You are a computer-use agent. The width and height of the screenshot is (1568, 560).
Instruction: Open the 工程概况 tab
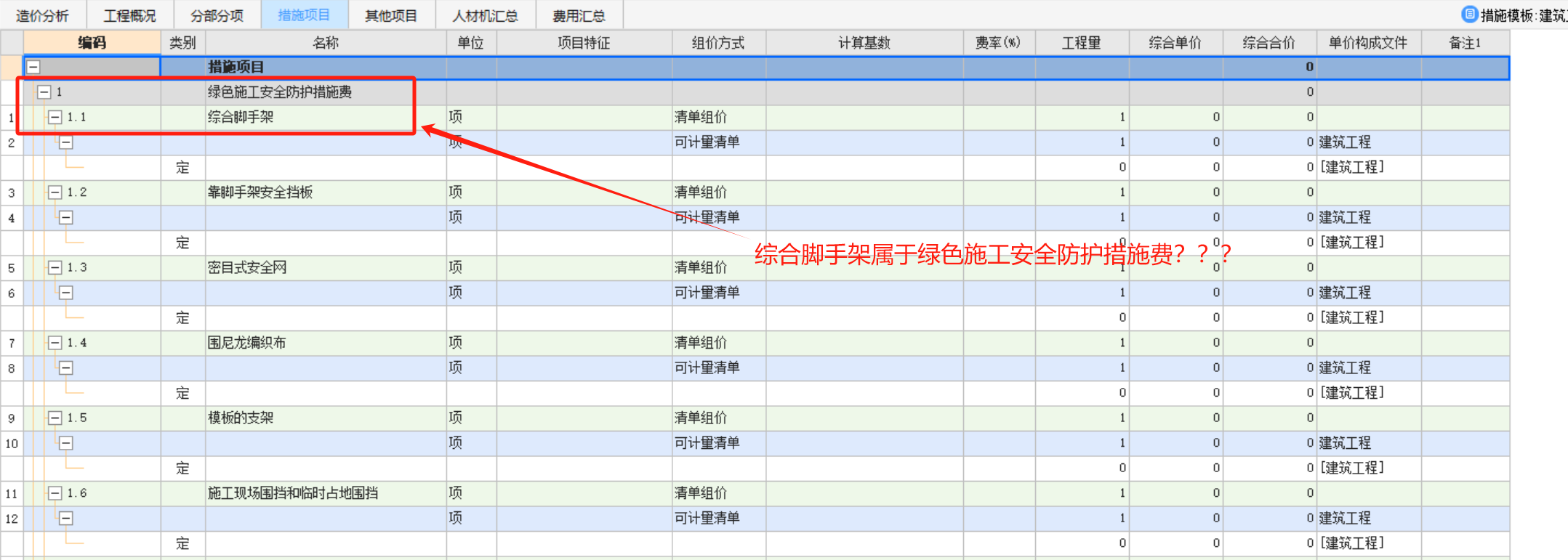tap(129, 15)
